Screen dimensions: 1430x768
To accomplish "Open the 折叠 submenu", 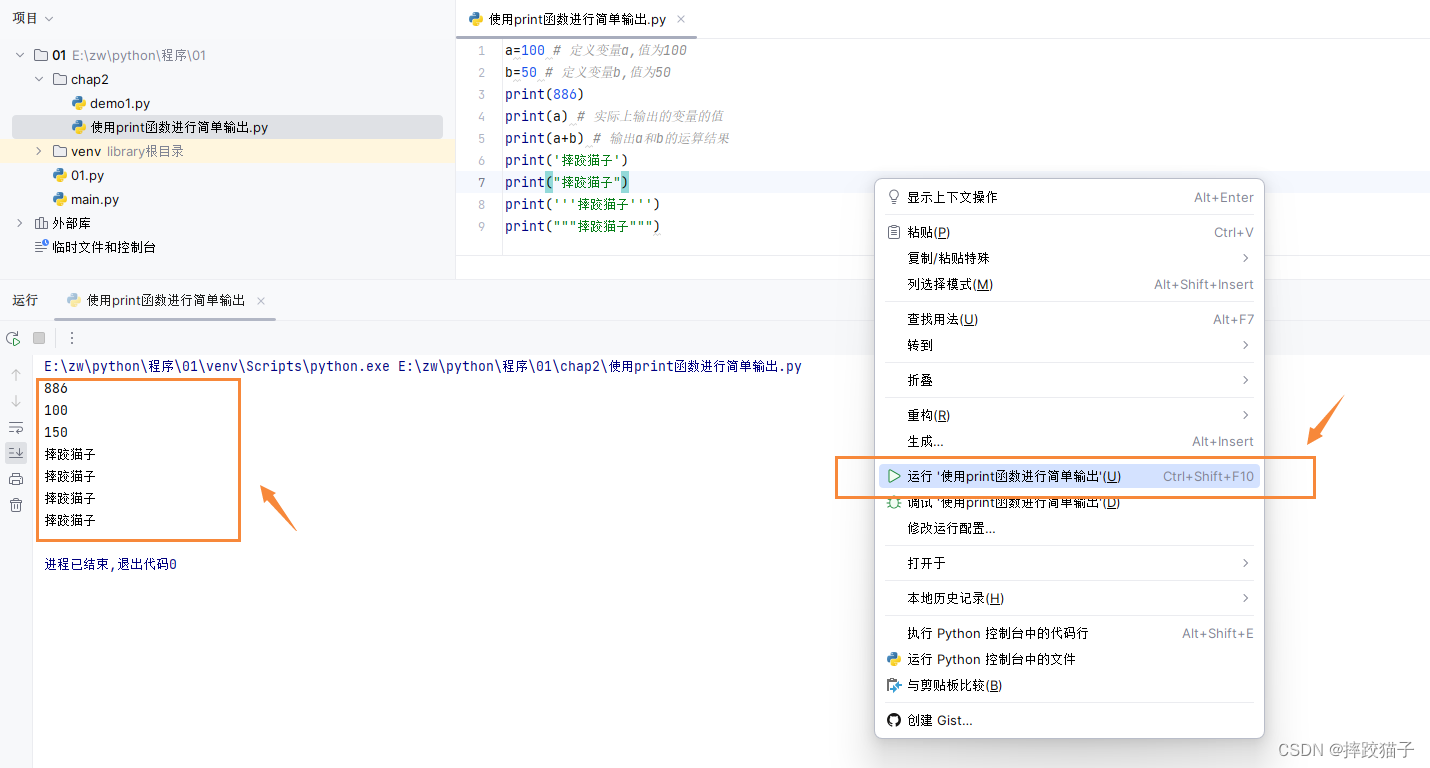I will 1069,380.
